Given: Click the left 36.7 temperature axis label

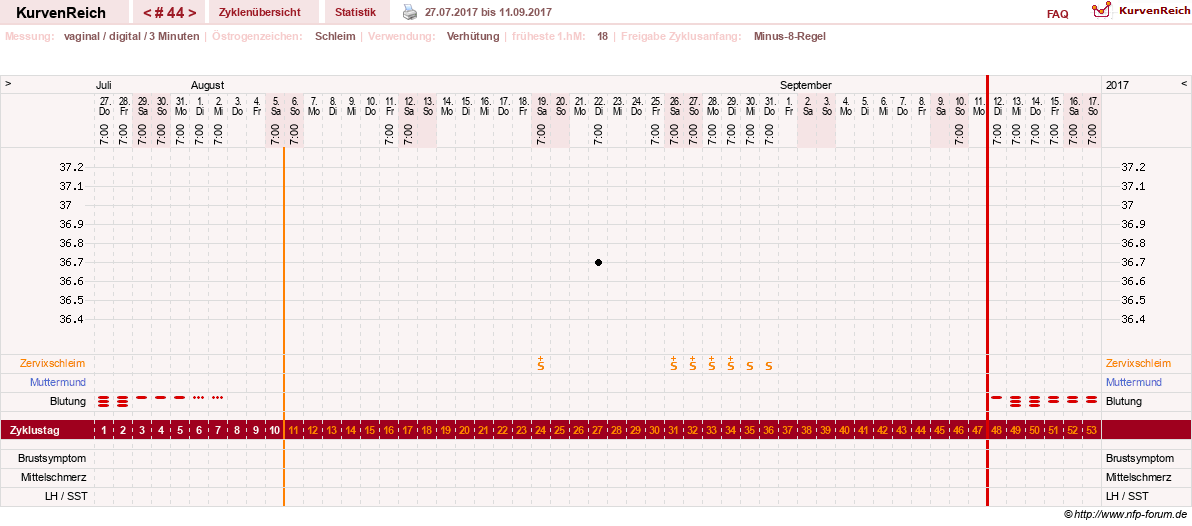Looking at the screenshot, I should click(71, 262).
